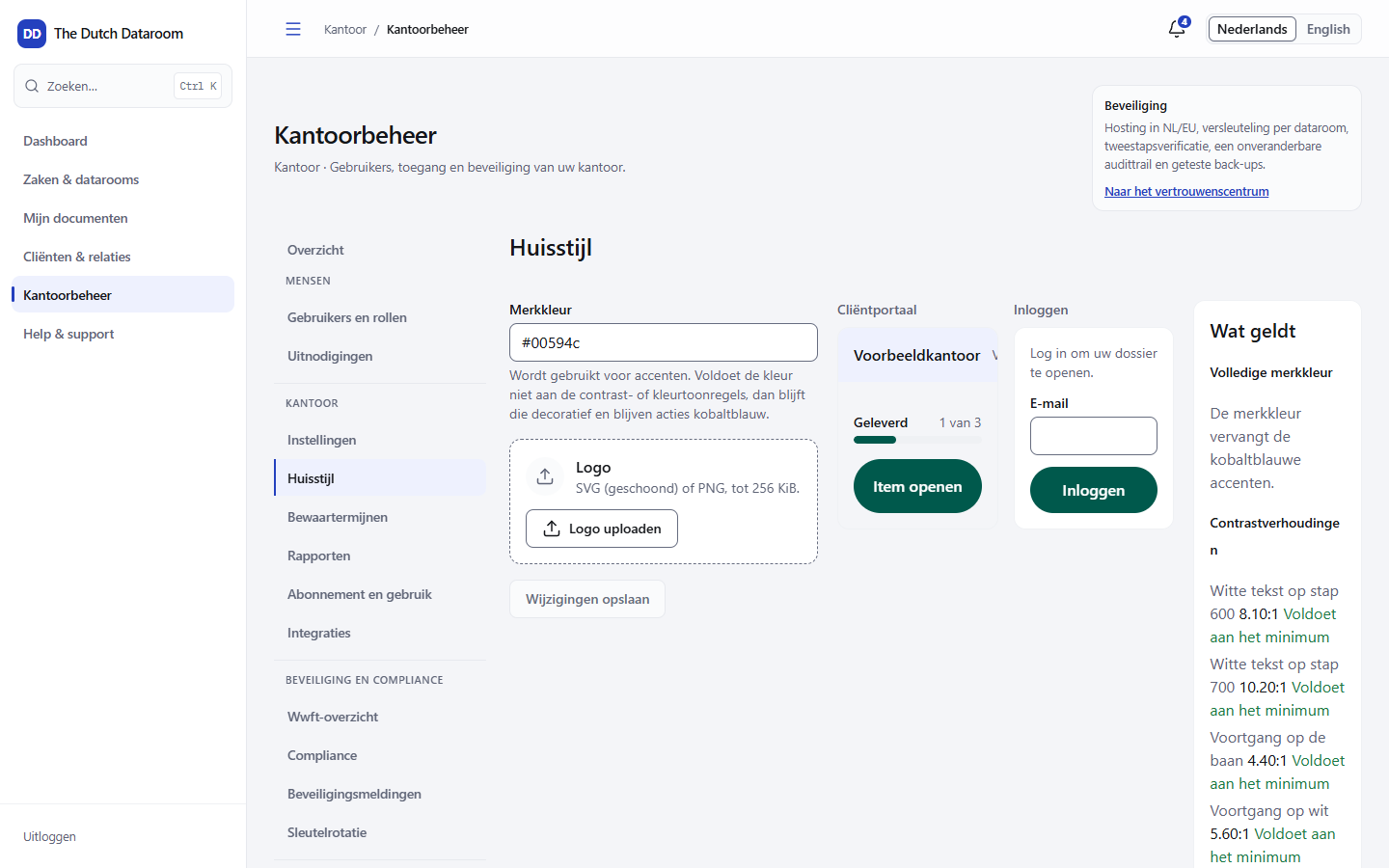Screen dimensions: 1389x868
Task: Open the Overzicht section
Action: pos(380,250)
